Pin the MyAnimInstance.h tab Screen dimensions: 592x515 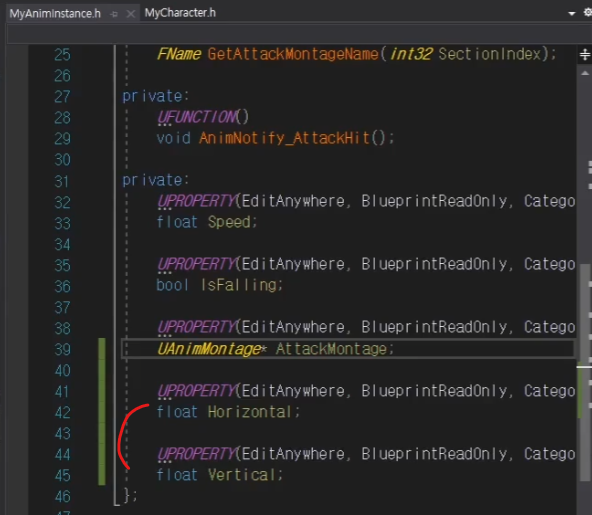(x=114, y=14)
